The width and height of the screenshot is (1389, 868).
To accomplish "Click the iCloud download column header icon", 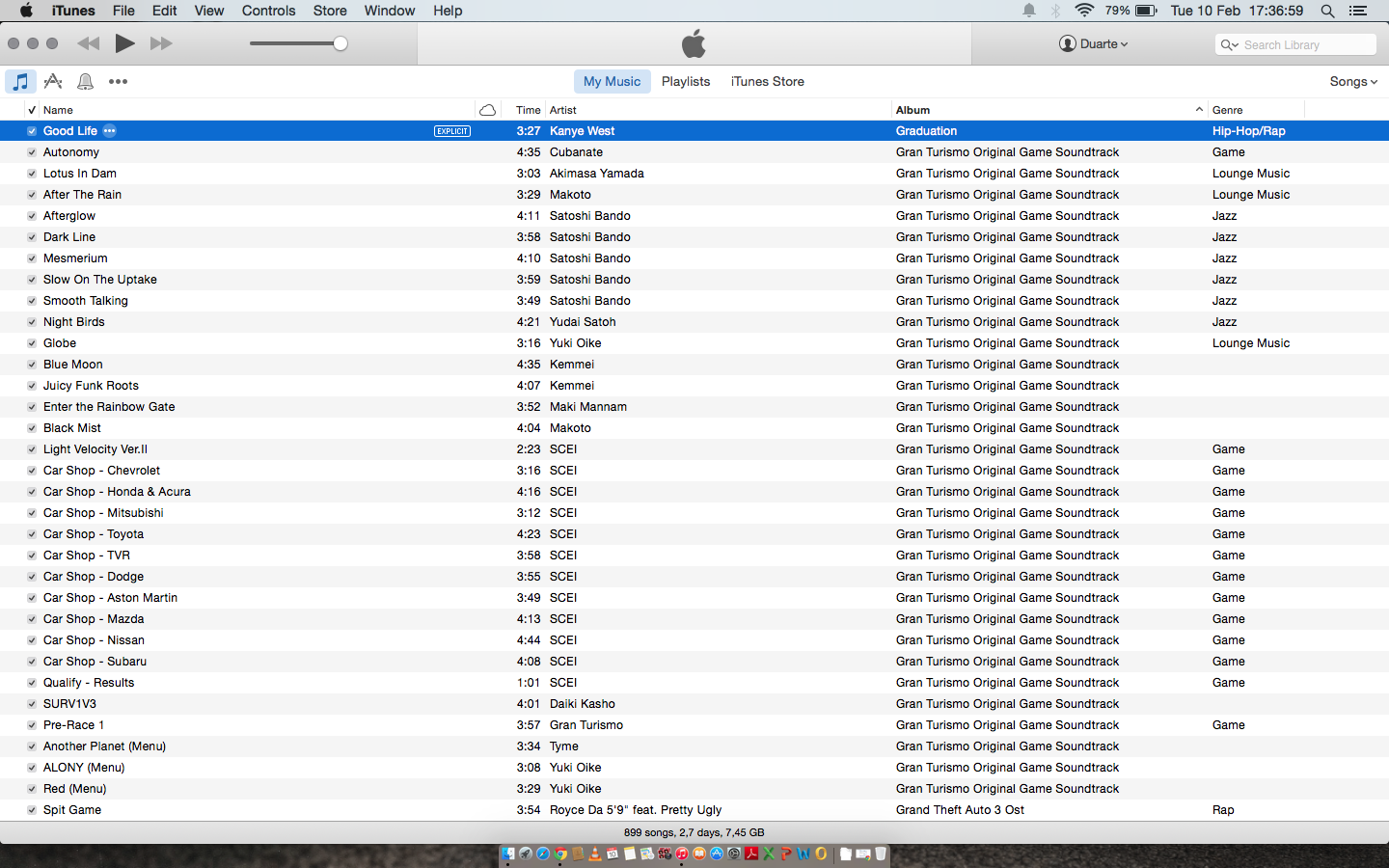I will pos(487,110).
